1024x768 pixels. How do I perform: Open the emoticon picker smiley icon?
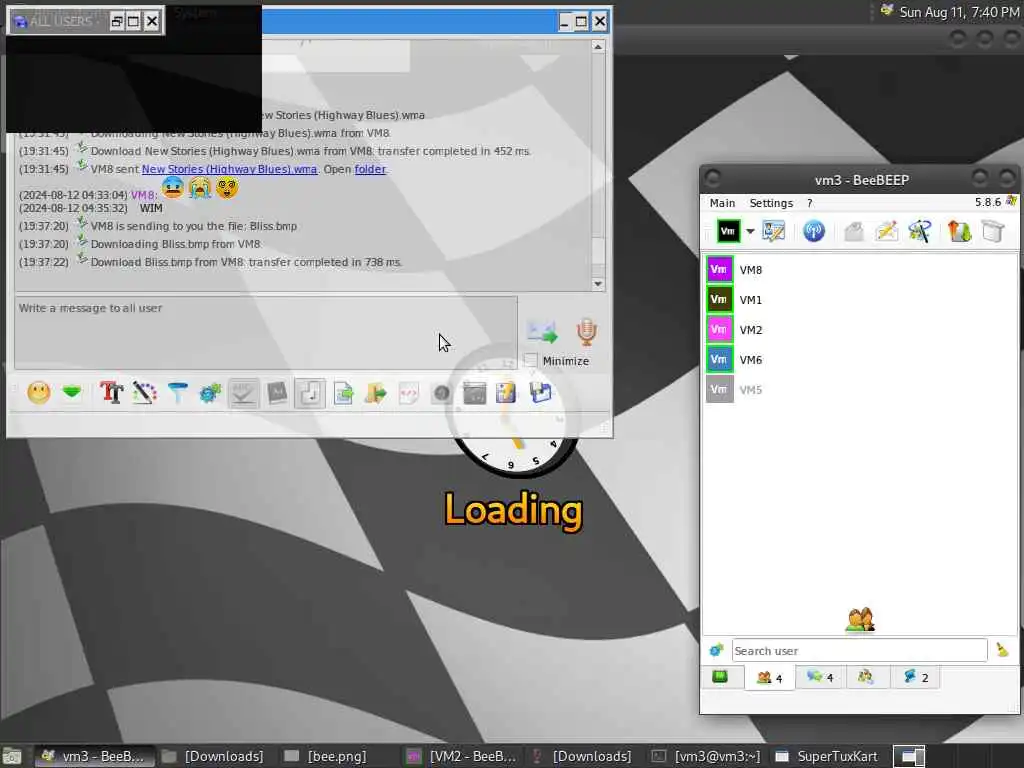click(x=39, y=393)
